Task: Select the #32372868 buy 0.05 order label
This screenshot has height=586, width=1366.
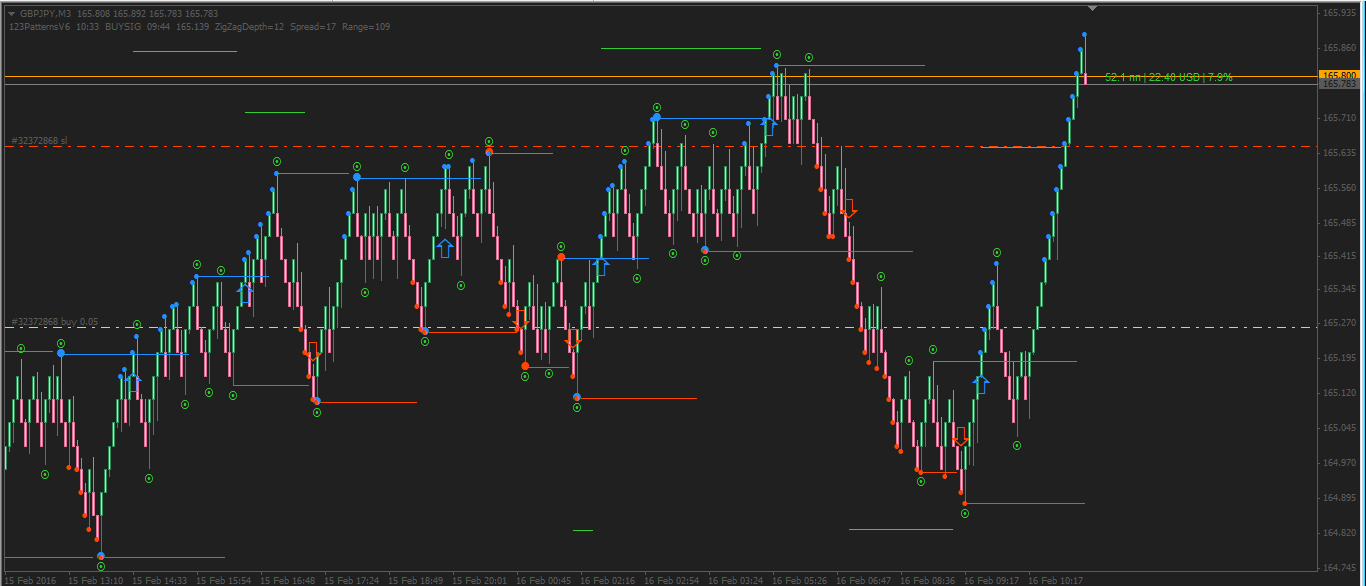Action: (x=54, y=322)
